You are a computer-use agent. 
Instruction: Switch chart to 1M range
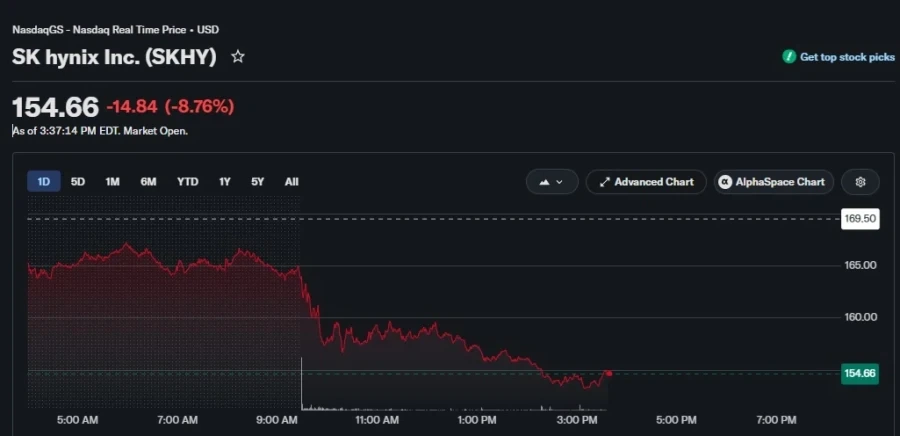[112, 182]
